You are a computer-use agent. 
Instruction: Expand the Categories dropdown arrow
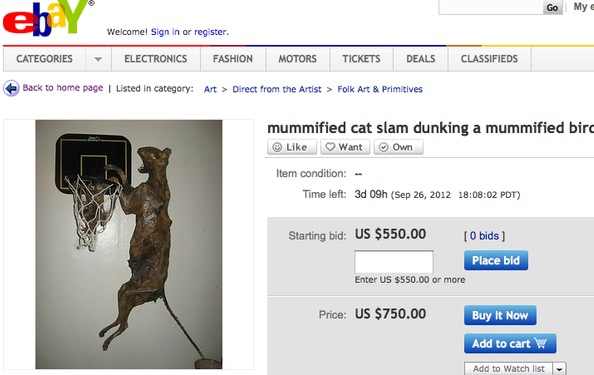[98, 59]
